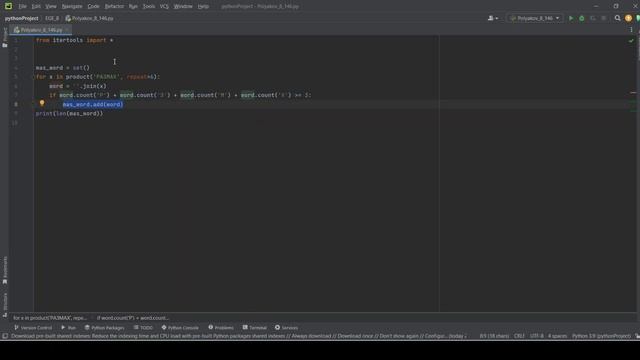Click the 'Always download' link in status notification

click(x=311, y=336)
